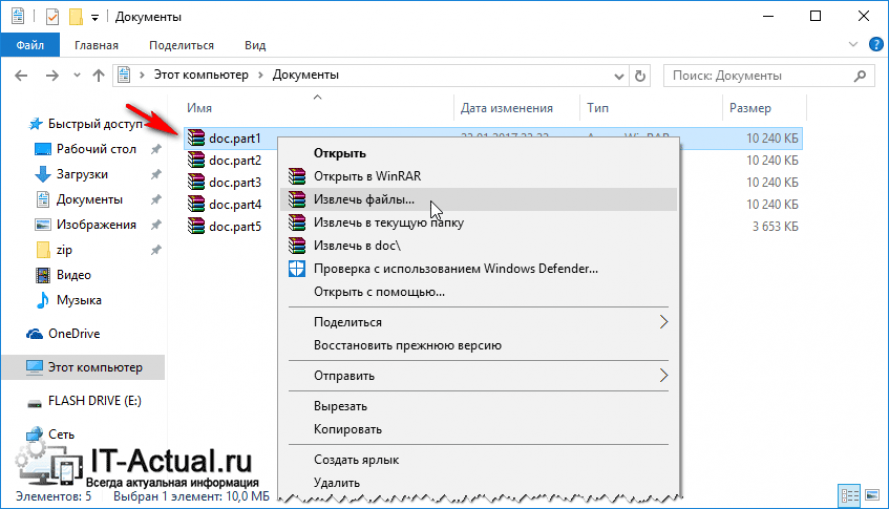Select the OneDrive cloud icon in the sidebar
This screenshot has height=509, width=889.
pos(34,334)
